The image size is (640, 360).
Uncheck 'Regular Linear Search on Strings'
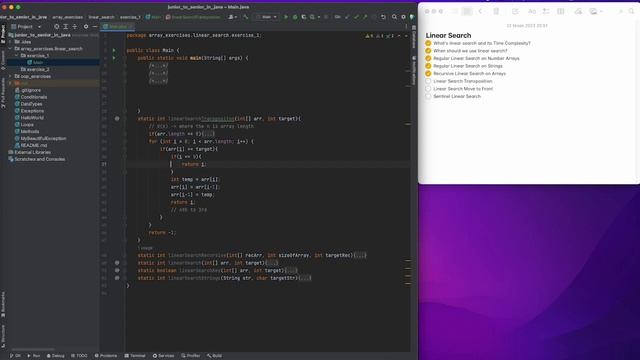click(428, 66)
